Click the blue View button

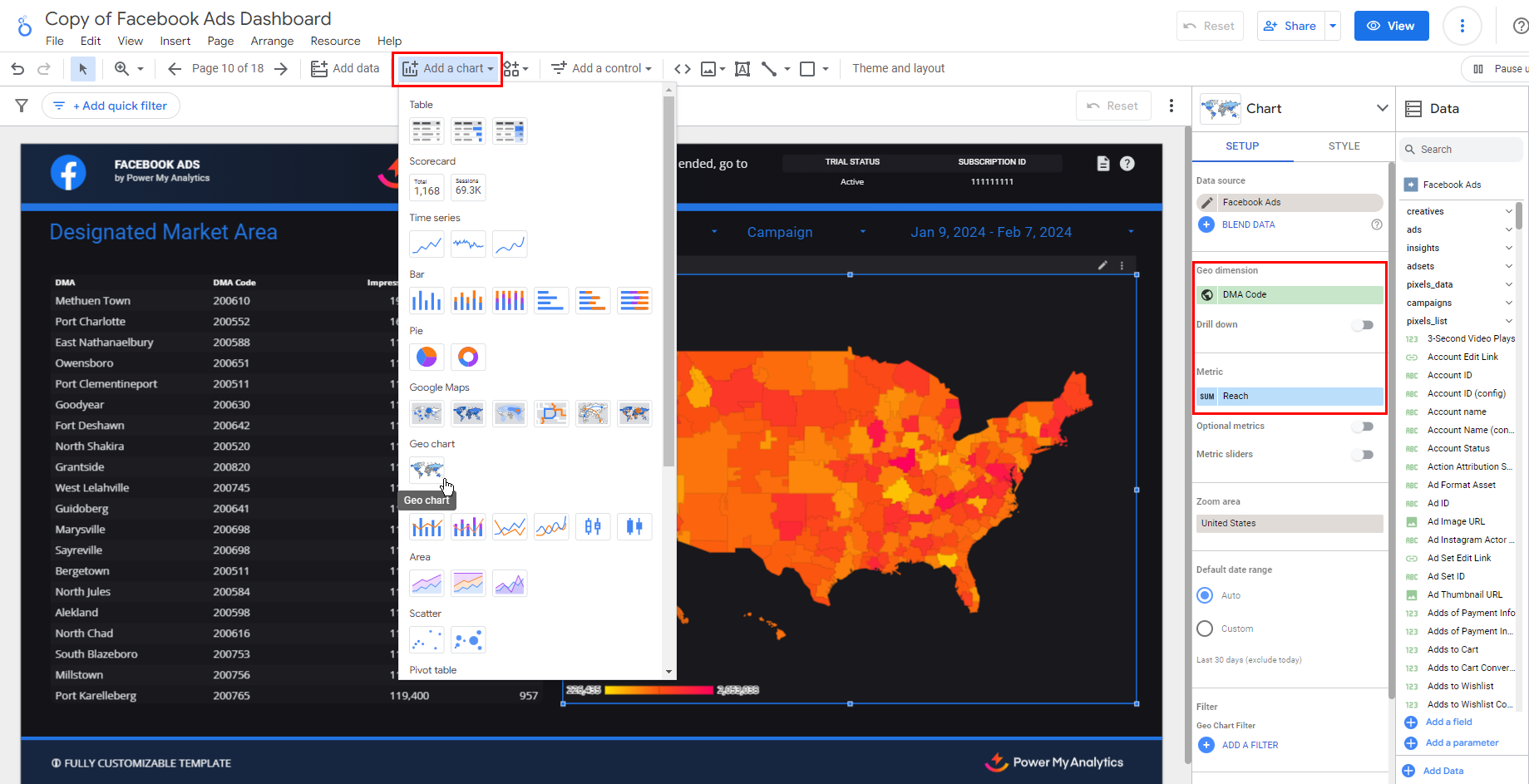click(x=1391, y=26)
